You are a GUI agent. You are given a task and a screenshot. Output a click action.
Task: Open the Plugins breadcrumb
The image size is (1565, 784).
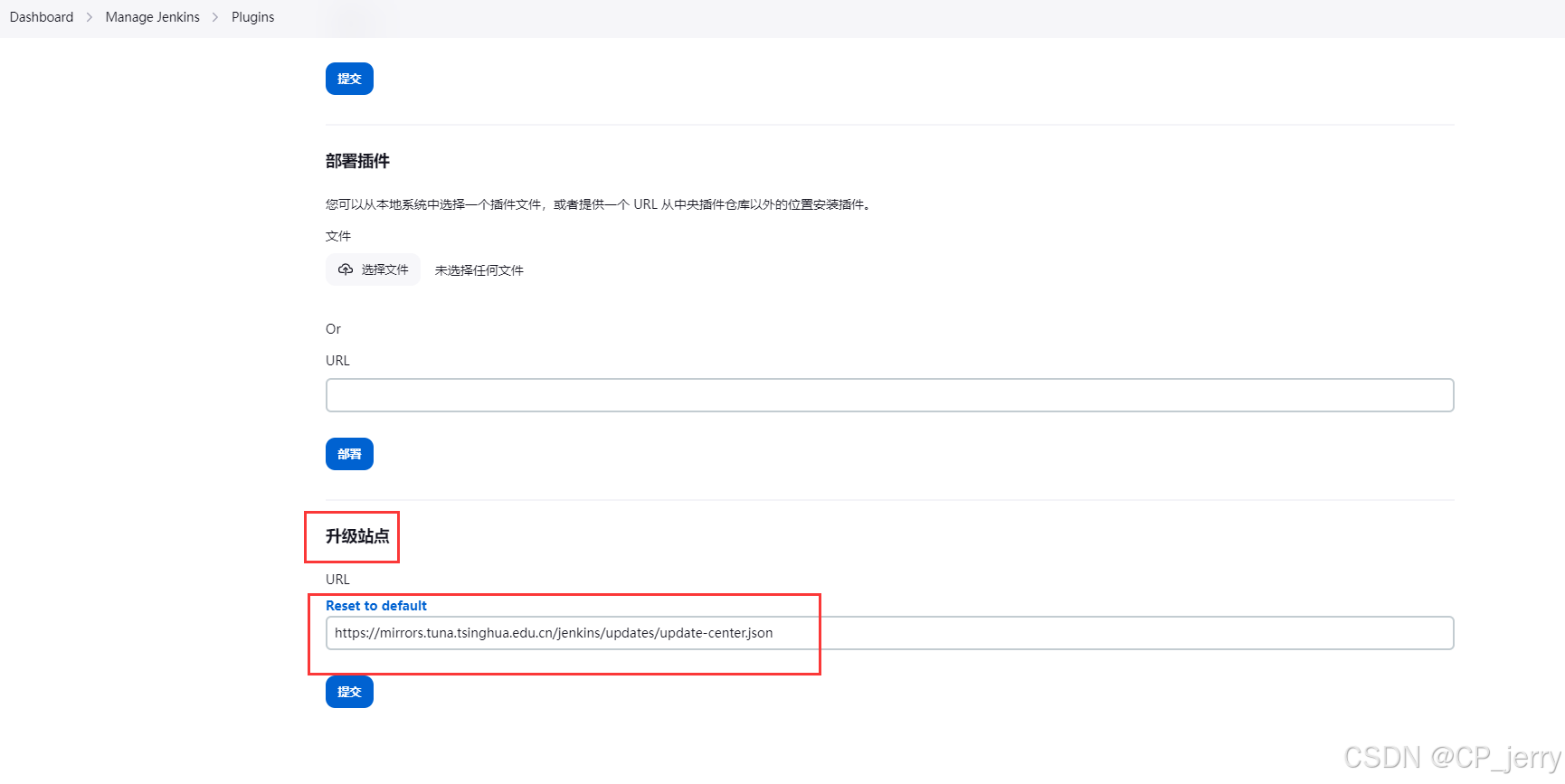pyautogui.click(x=252, y=17)
